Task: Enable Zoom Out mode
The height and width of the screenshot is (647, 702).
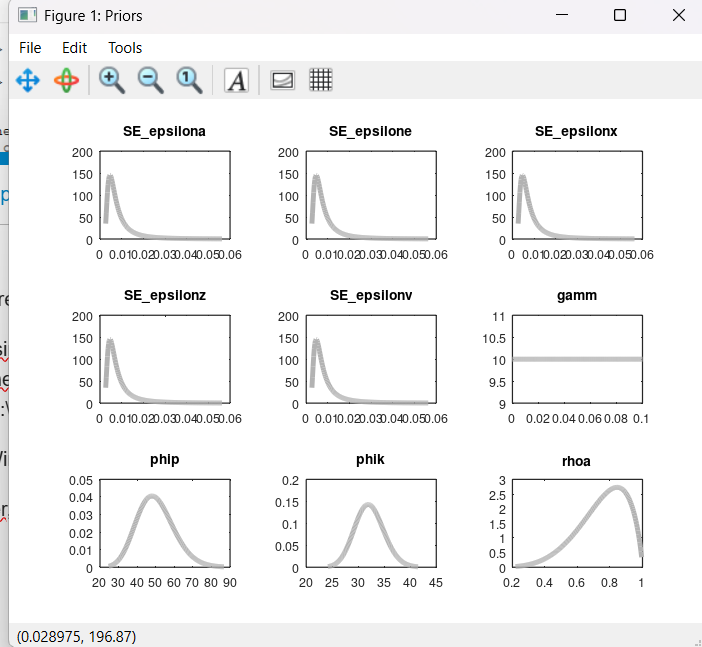Action: pyautogui.click(x=150, y=80)
